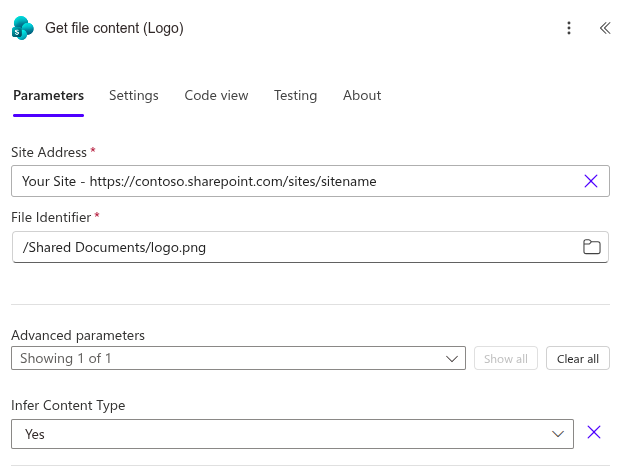The height and width of the screenshot is (466, 621).
Task: Open the three-dot more options menu
Action: (x=569, y=28)
